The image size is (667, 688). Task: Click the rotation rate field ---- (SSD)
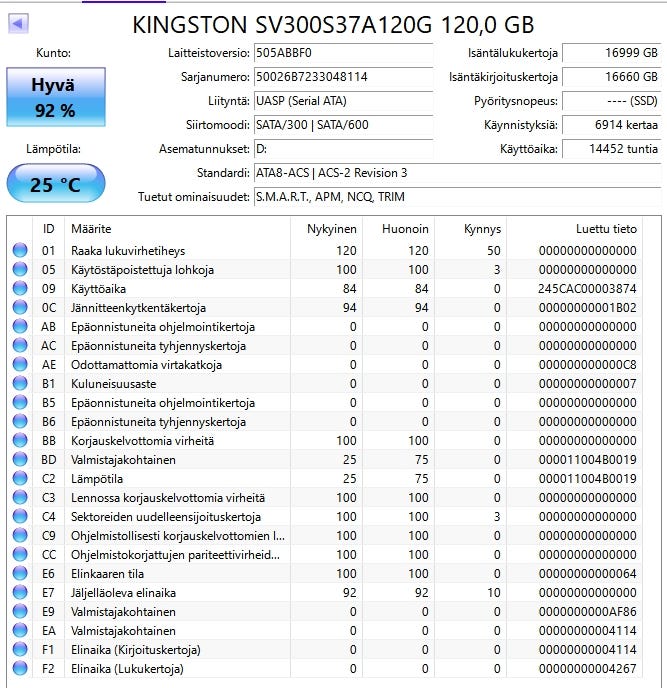pyautogui.click(x=611, y=101)
